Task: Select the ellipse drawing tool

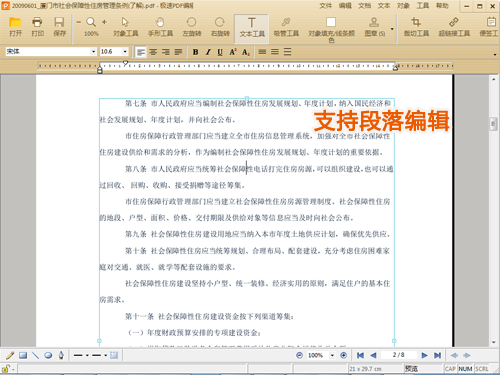Action: coord(48,355)
